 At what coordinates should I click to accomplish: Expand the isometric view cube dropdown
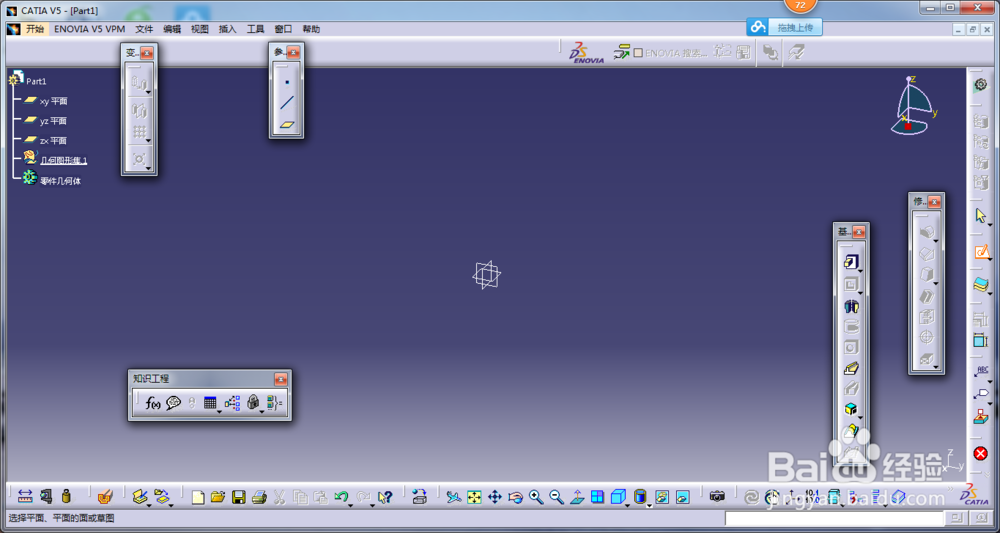[628, 505]
